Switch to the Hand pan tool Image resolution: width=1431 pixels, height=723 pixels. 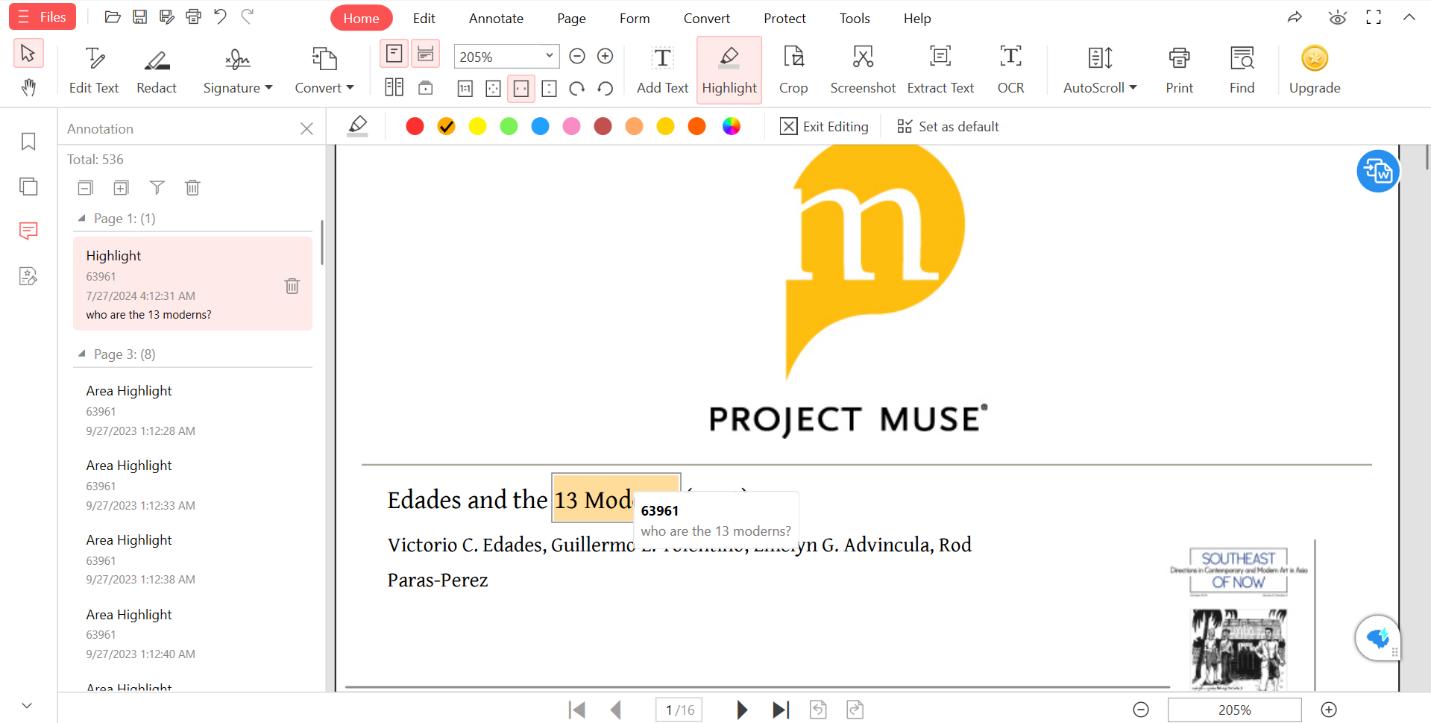pyautogui.click(x=28, y=88)
